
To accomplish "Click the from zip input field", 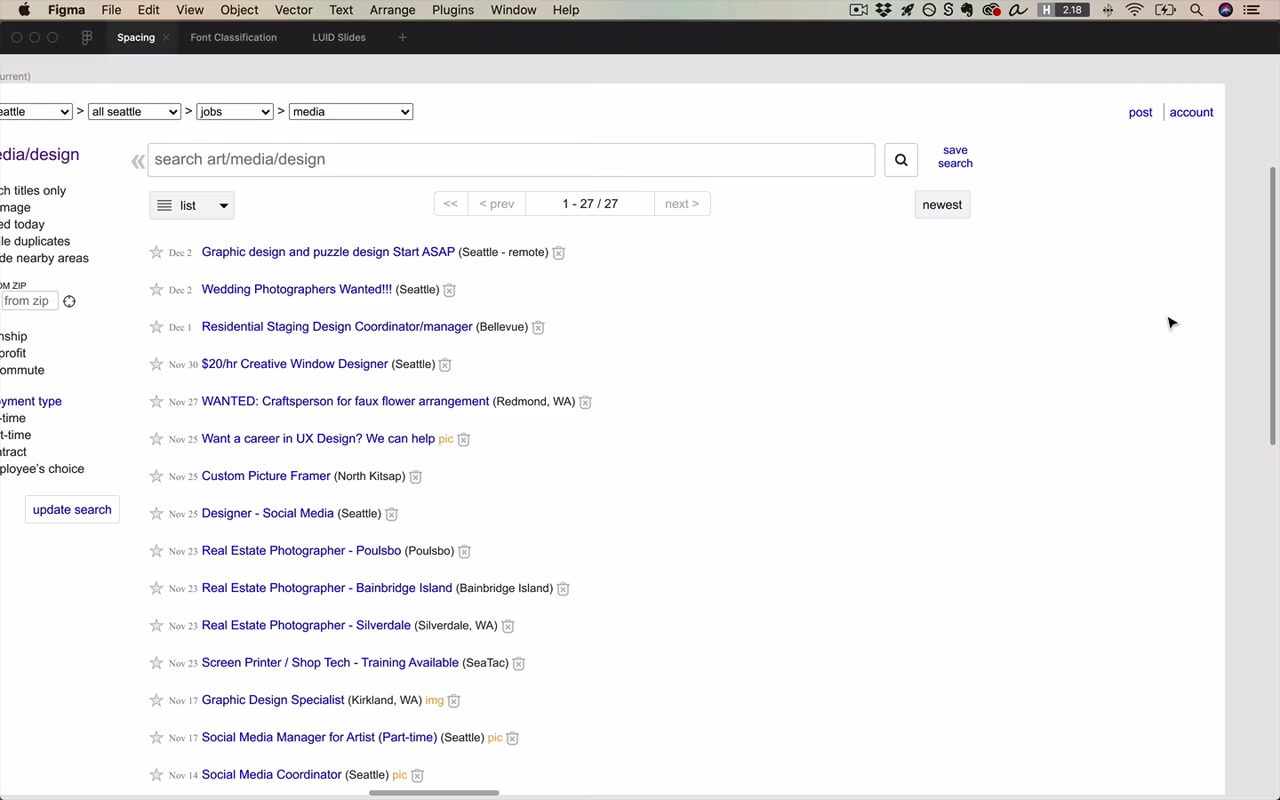I will point(28,301).
